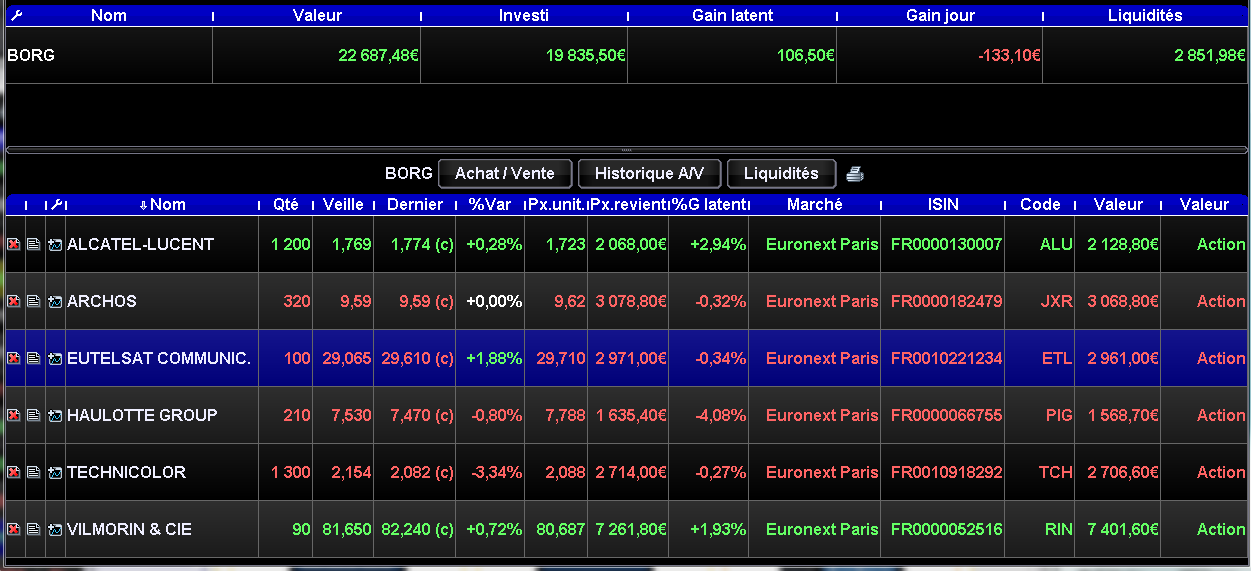This screenshot has height=571, width=1251.
Task: Select the BORG portfolio row
Action: tap(626, 56)
